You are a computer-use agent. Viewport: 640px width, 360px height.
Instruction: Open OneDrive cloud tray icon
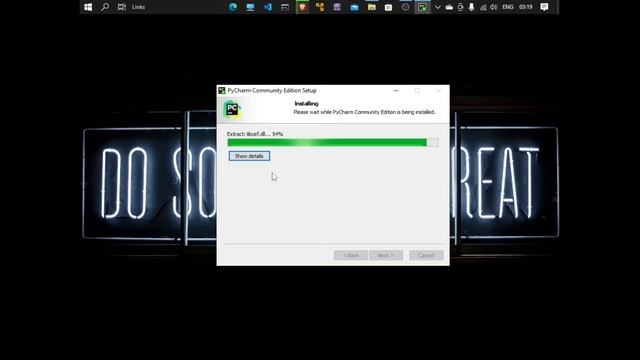pyautogui.click(x=449, y=7)
